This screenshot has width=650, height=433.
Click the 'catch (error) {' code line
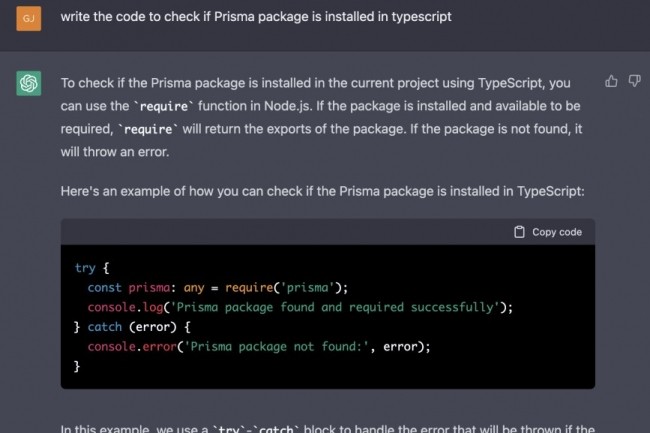(x=132, y=327)
